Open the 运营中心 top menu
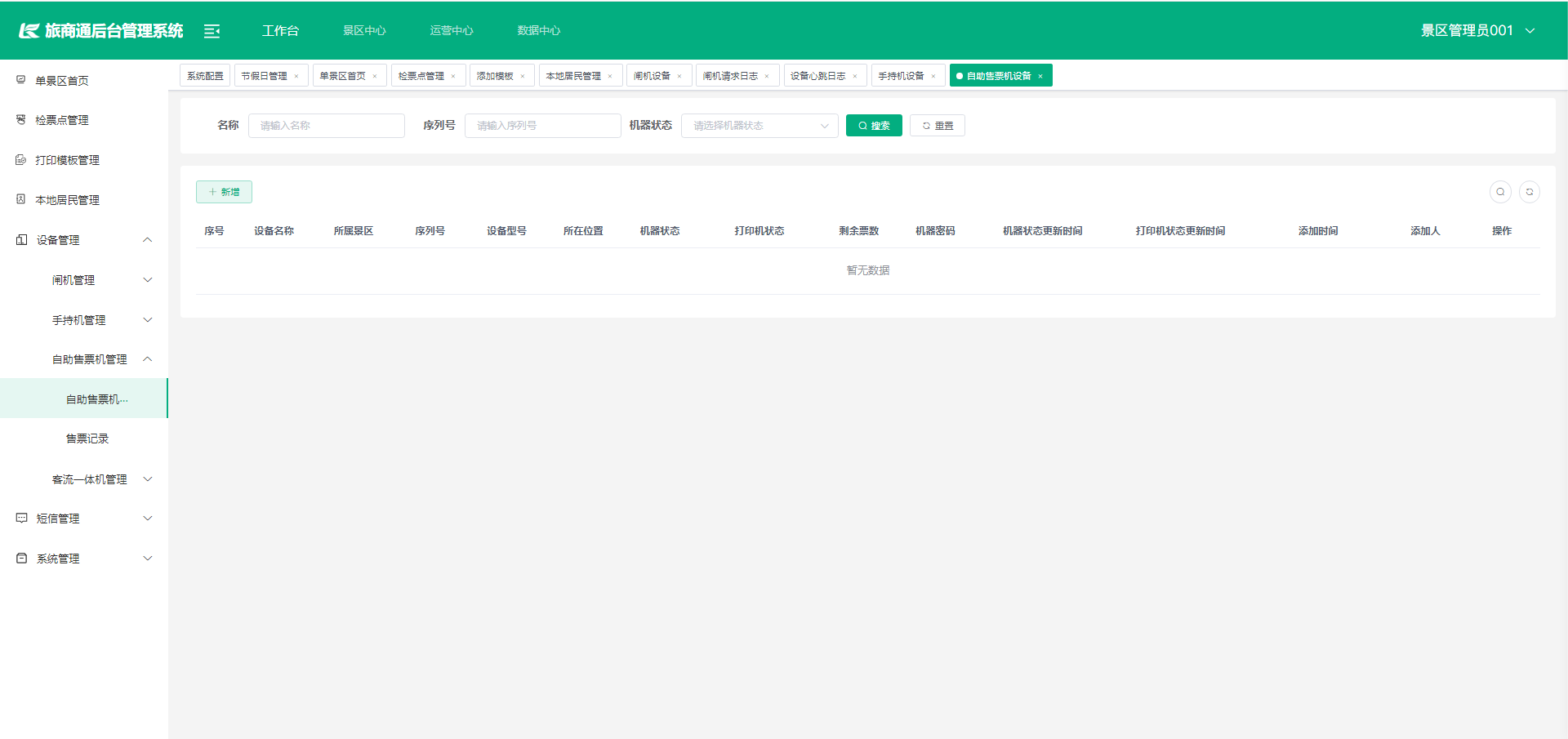Image resolution: width=1568 pixels, height=739 pixels. (x=452, y=30)
